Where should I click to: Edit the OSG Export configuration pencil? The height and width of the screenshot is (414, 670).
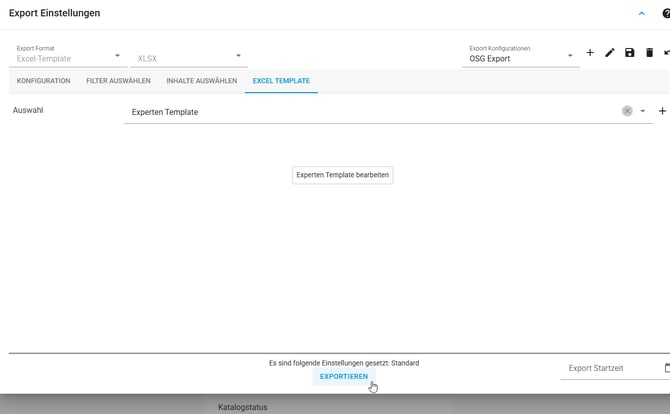coord(610,53)
